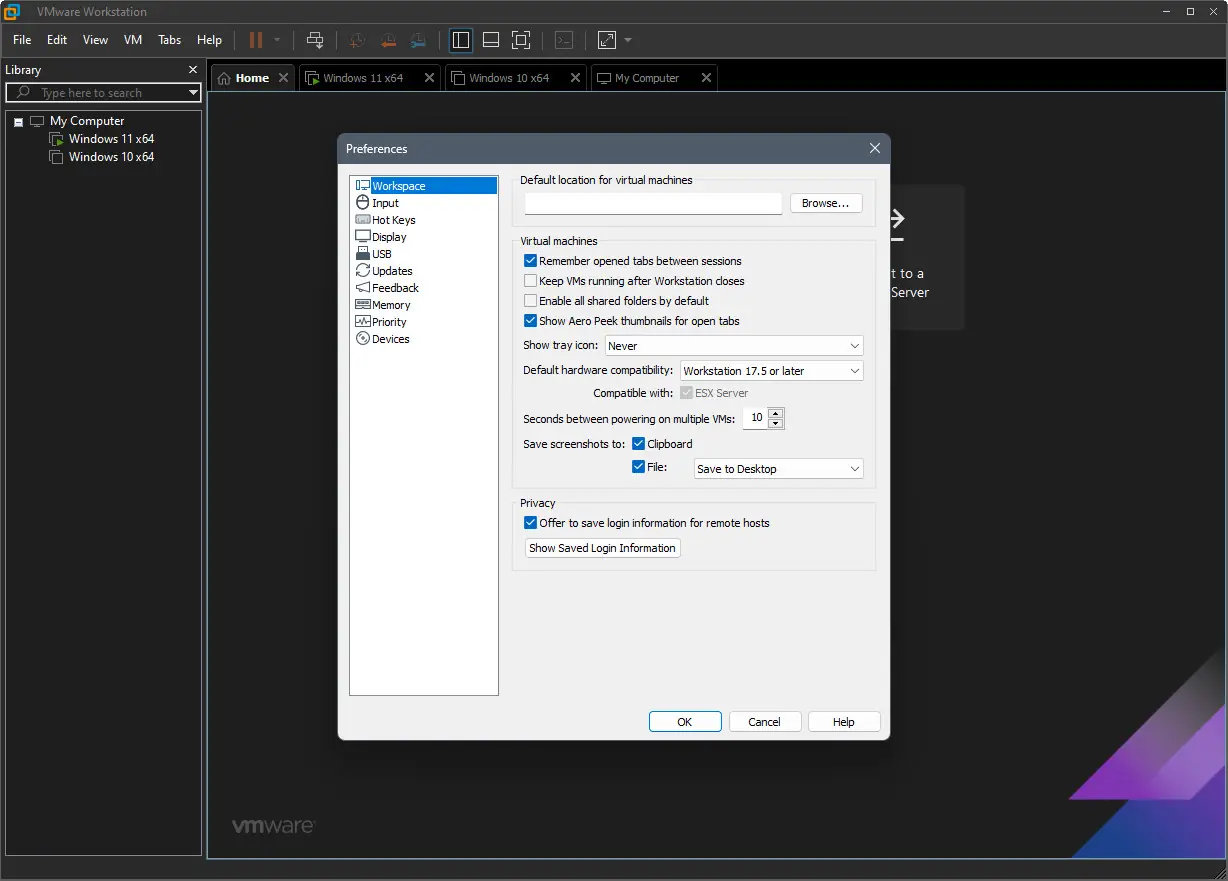Select the Input preferences category

pos(385,202)
